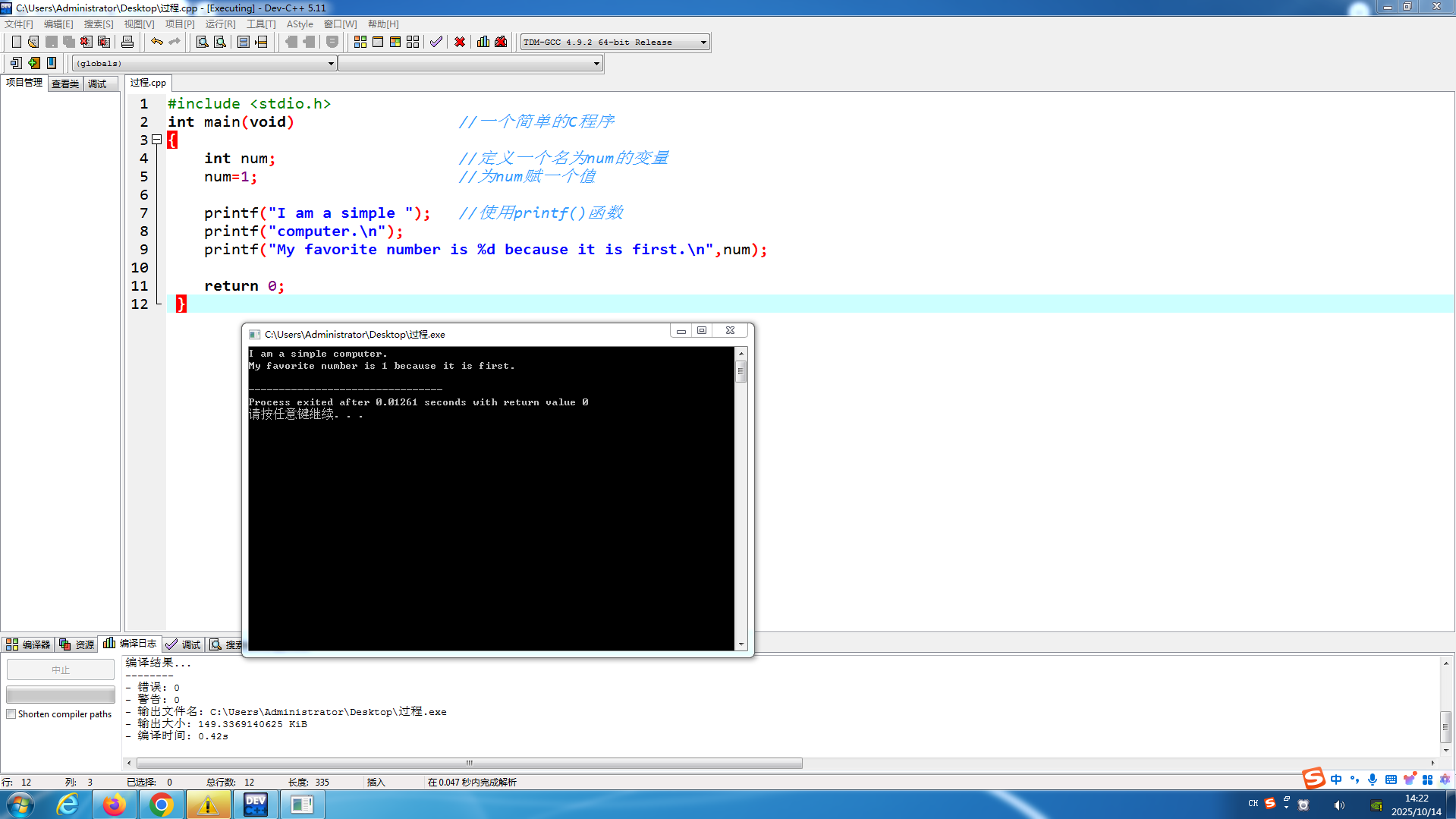
Task: Click the Run program toolbar icon
Action: pyautogui.click(x=378, y=42)
